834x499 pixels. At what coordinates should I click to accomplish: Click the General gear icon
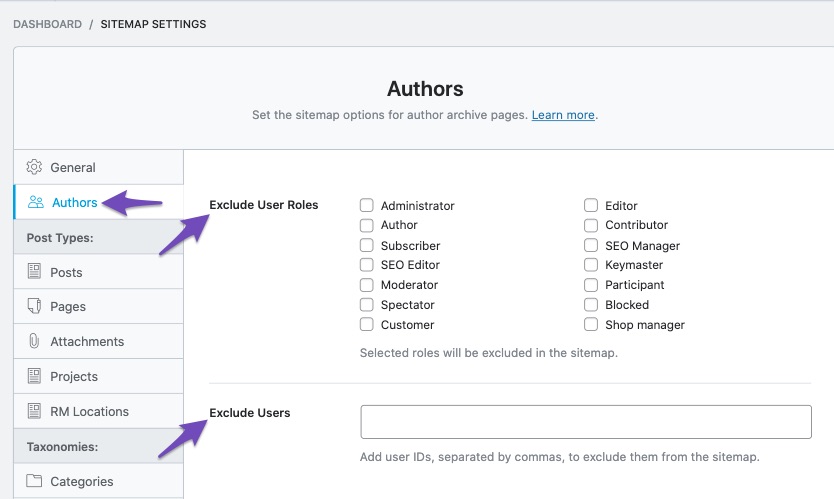(x=34, y=167)
